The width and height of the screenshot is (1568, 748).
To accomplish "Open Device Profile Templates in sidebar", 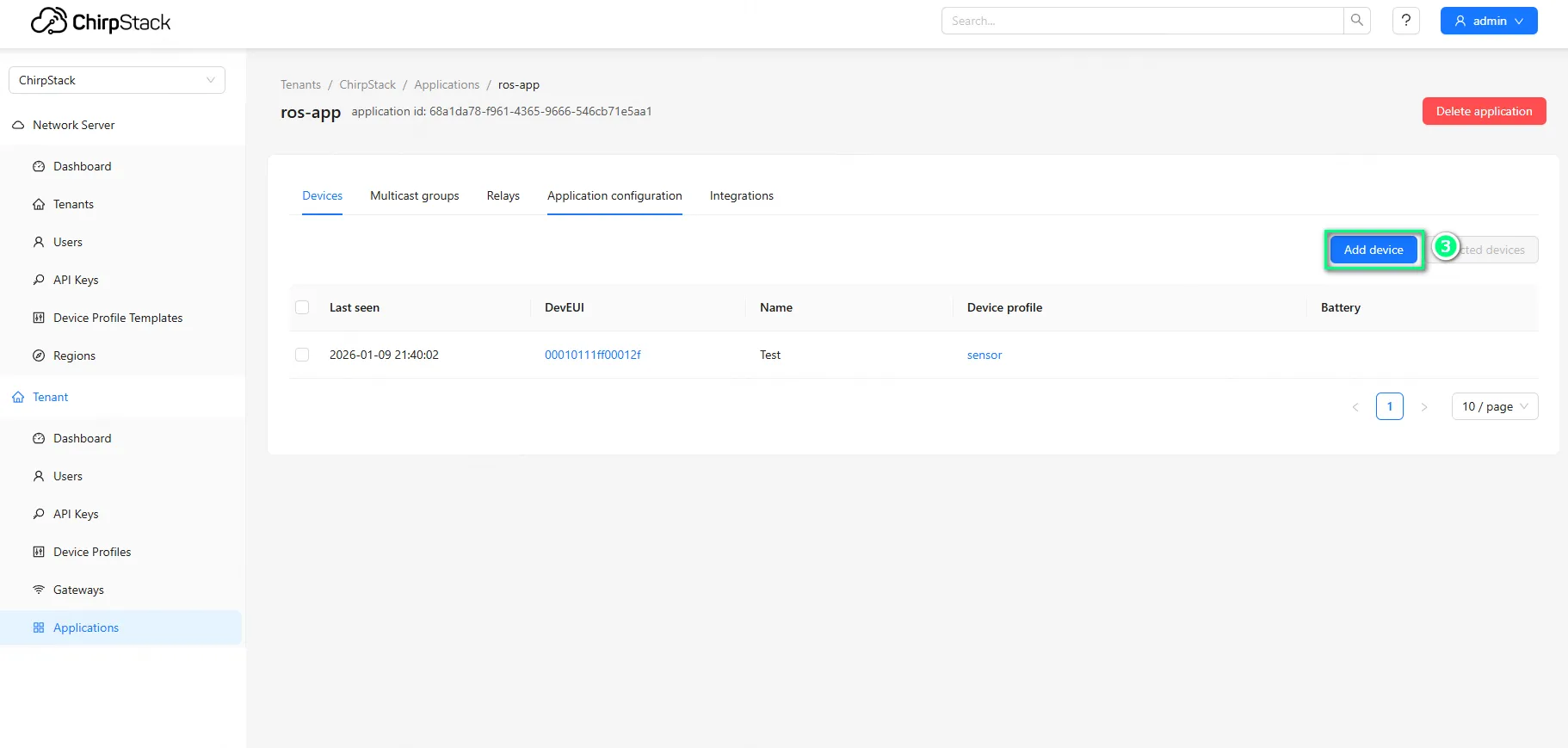I will pos(117,318).
